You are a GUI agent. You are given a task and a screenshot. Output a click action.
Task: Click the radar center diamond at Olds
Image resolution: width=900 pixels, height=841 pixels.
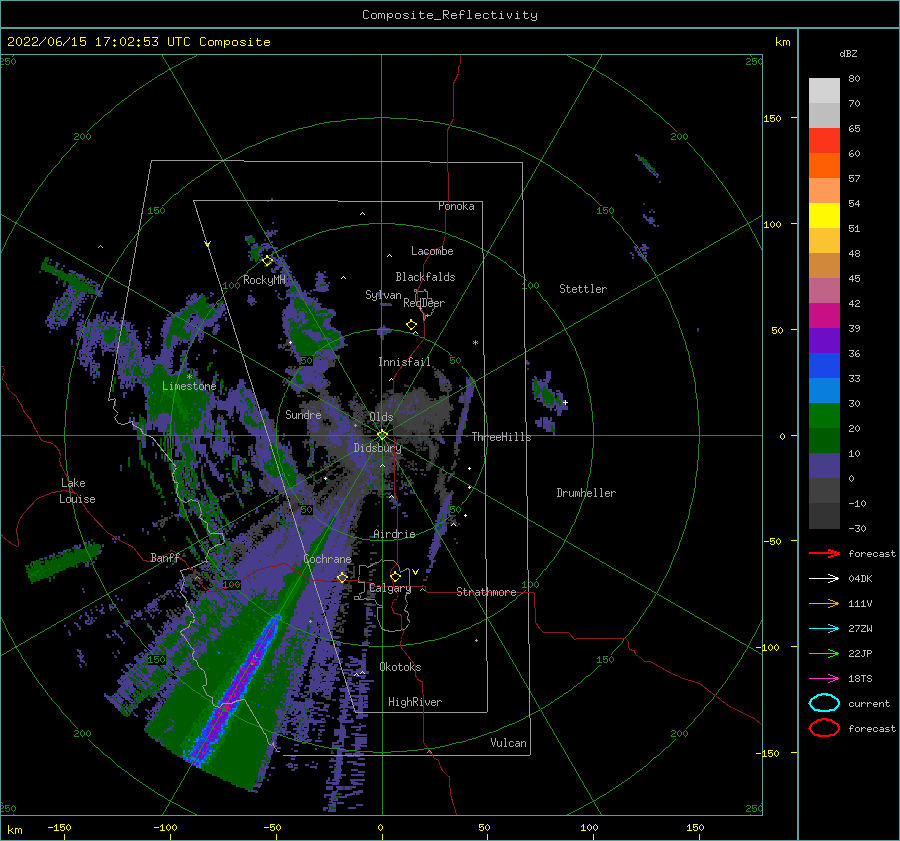coord(382,435)
